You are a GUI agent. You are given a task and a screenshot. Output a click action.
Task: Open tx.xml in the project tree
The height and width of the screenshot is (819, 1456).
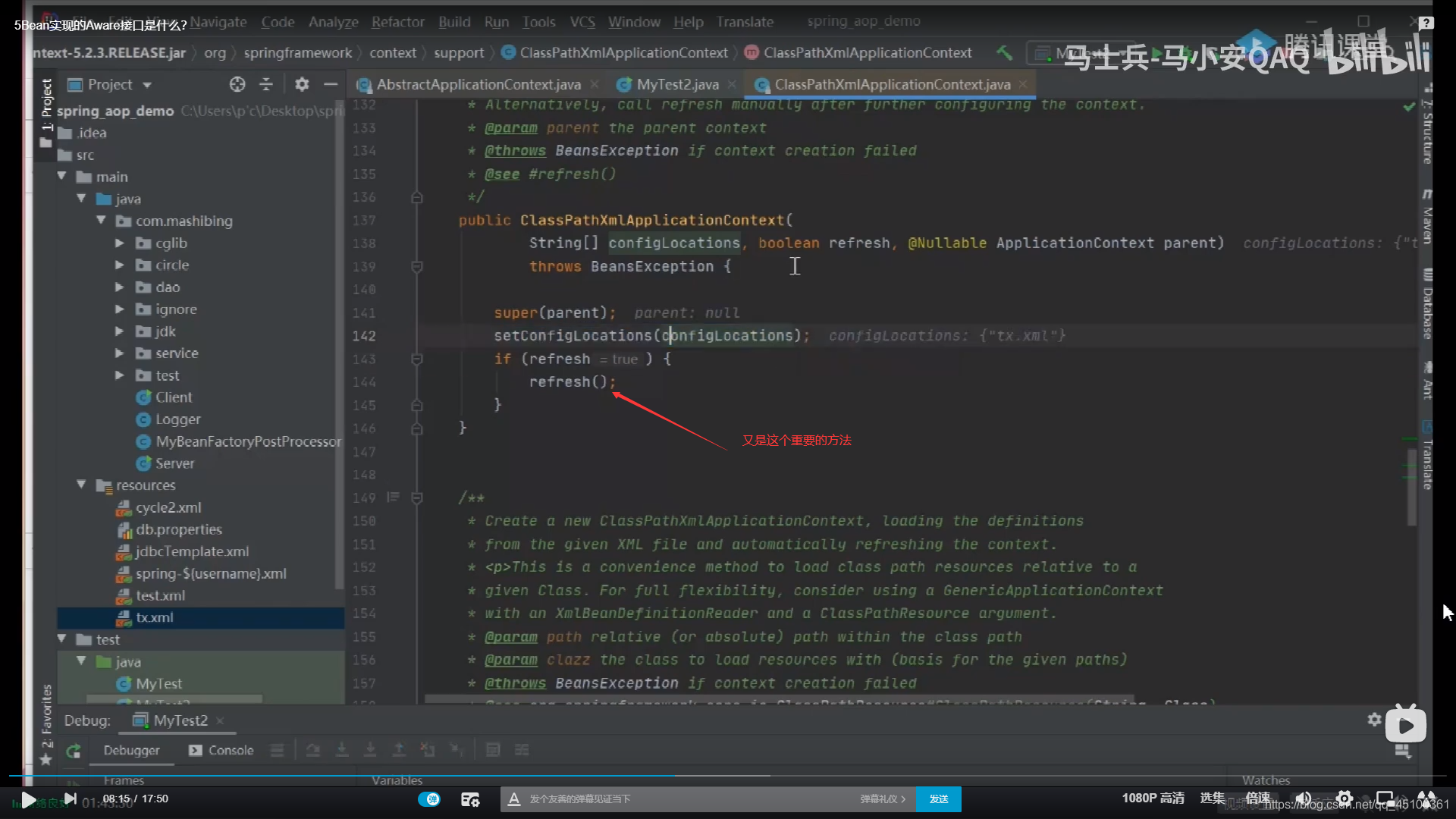pyautogui.click(x=146, y=618)
